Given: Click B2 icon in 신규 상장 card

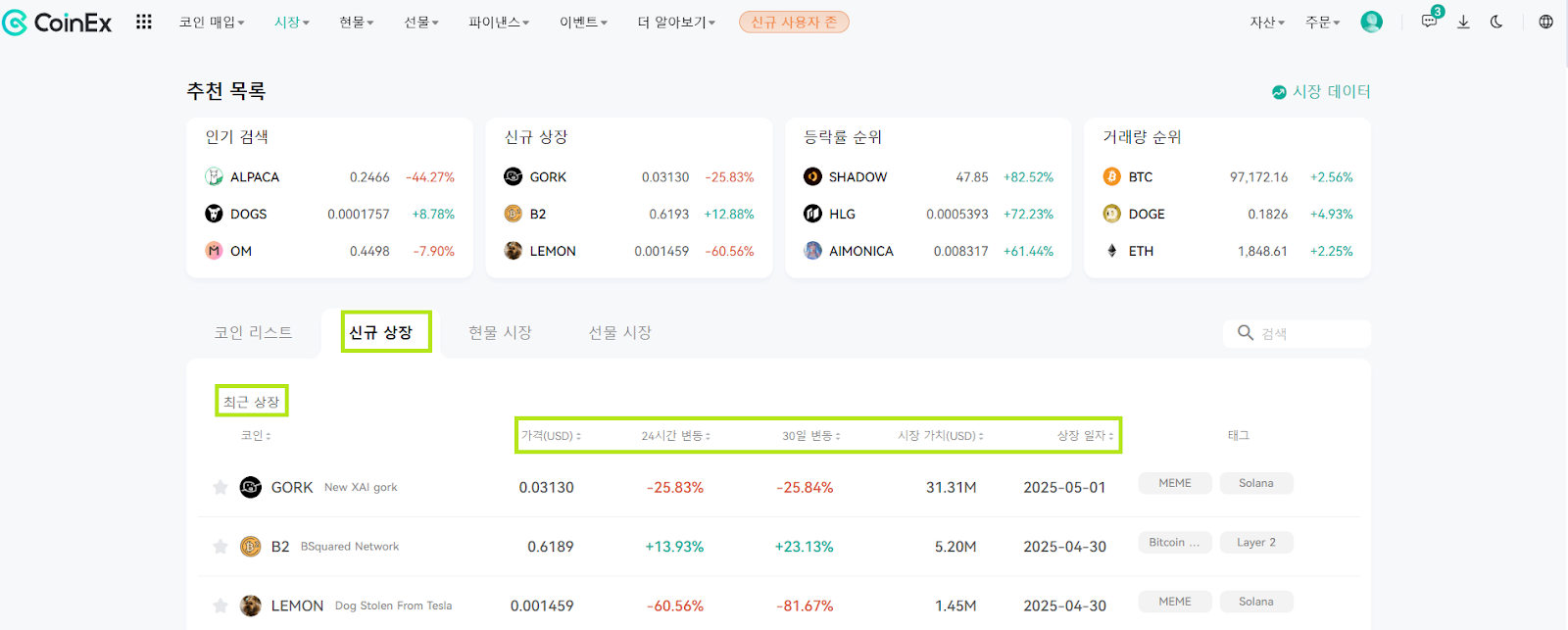Looking at the screenshot, I should (x=513, y=214).
